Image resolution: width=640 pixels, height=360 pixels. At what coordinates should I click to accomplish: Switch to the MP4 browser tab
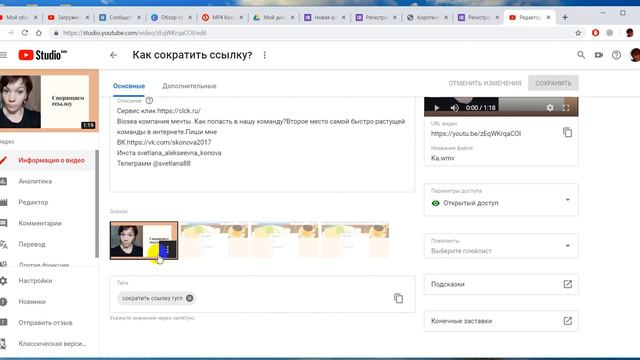point(222,18)
